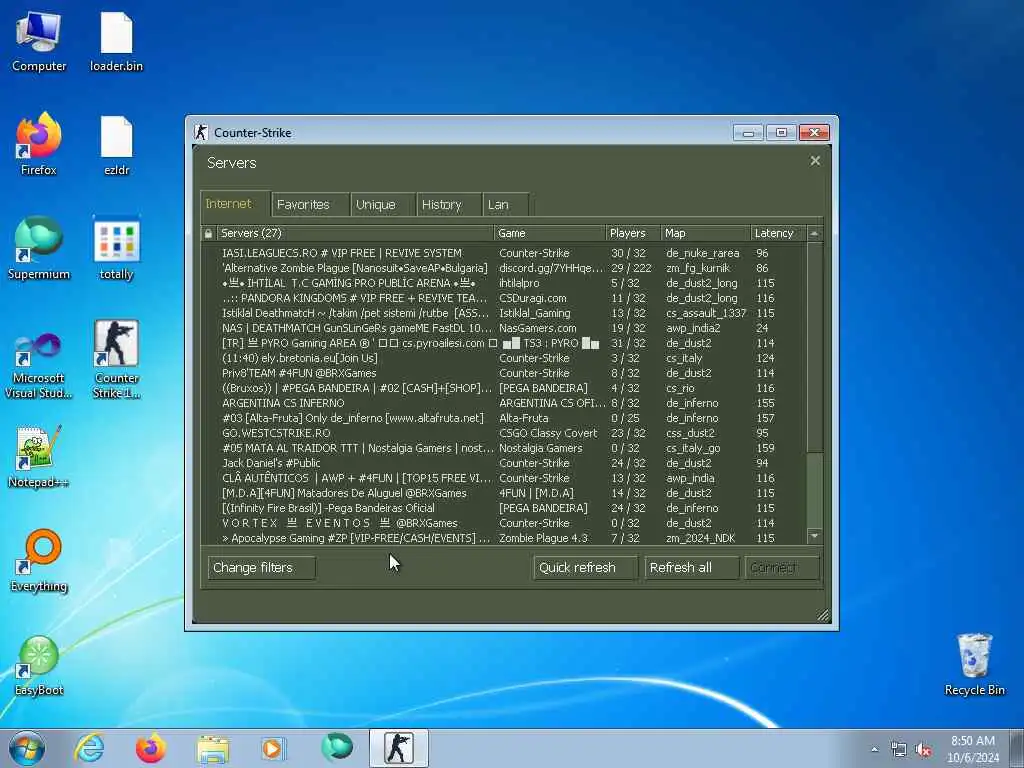
Task: Select the PANDORA KINGDOMS server row
Action: (504, 298)
